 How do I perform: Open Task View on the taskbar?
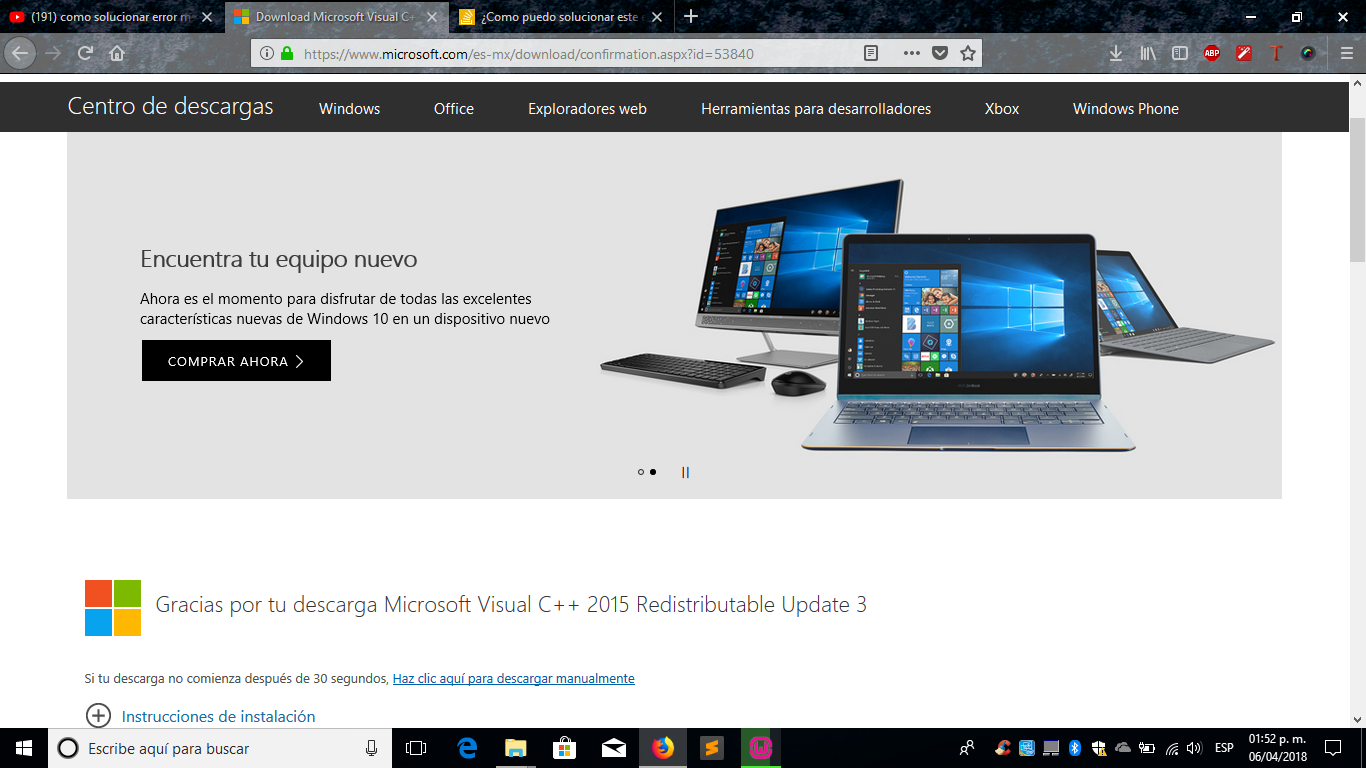point(416,748)
